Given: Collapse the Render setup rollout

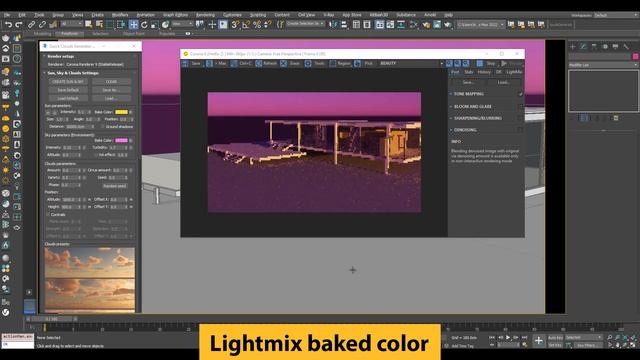Looking at the screenshot, I should click(x=44, y=56).
